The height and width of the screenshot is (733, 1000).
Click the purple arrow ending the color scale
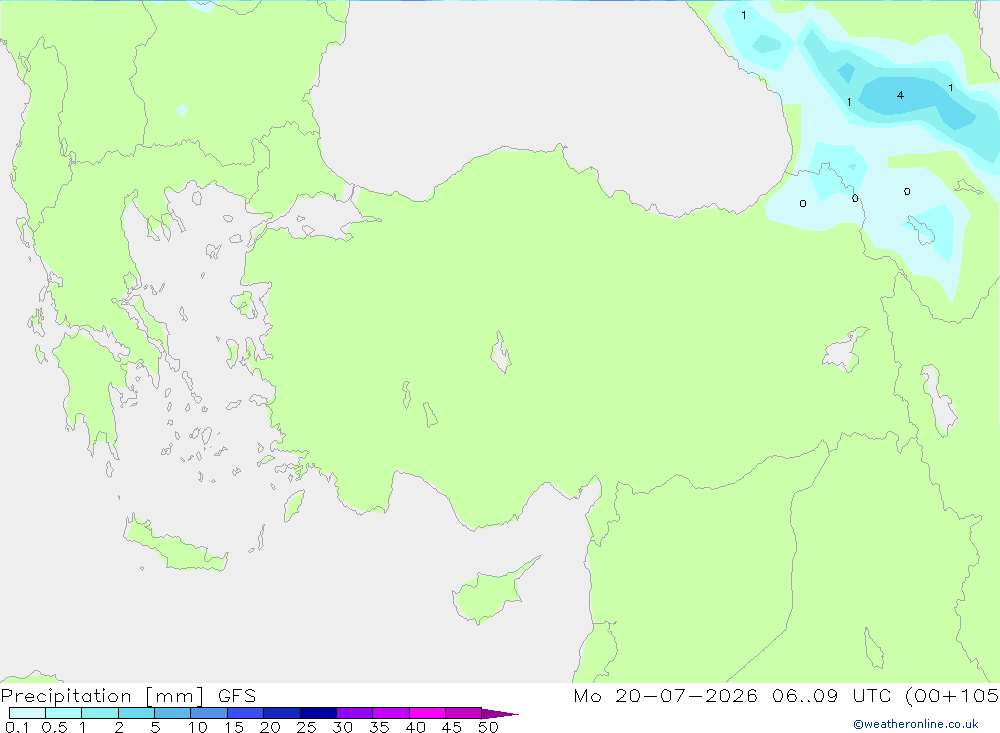pos(500,713)
